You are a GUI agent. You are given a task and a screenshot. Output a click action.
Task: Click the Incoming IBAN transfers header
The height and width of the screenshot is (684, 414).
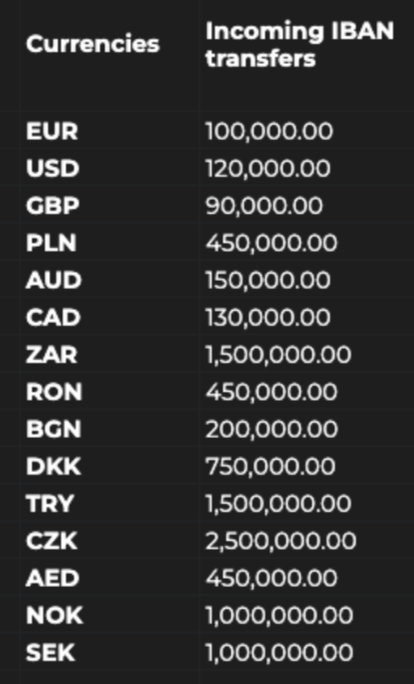click(x=300, y=44)
